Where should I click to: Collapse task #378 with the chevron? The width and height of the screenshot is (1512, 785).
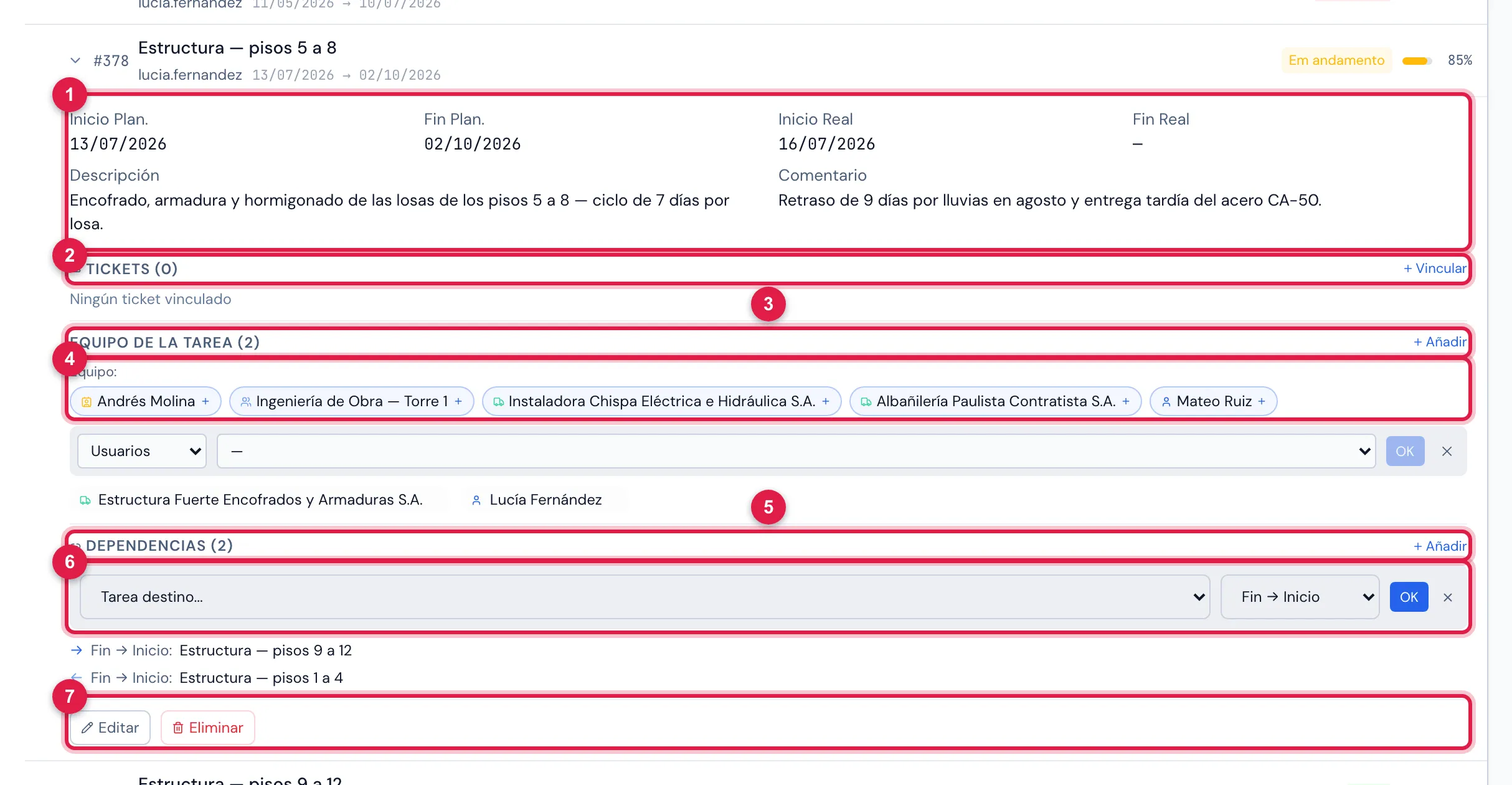pos(75,60)
